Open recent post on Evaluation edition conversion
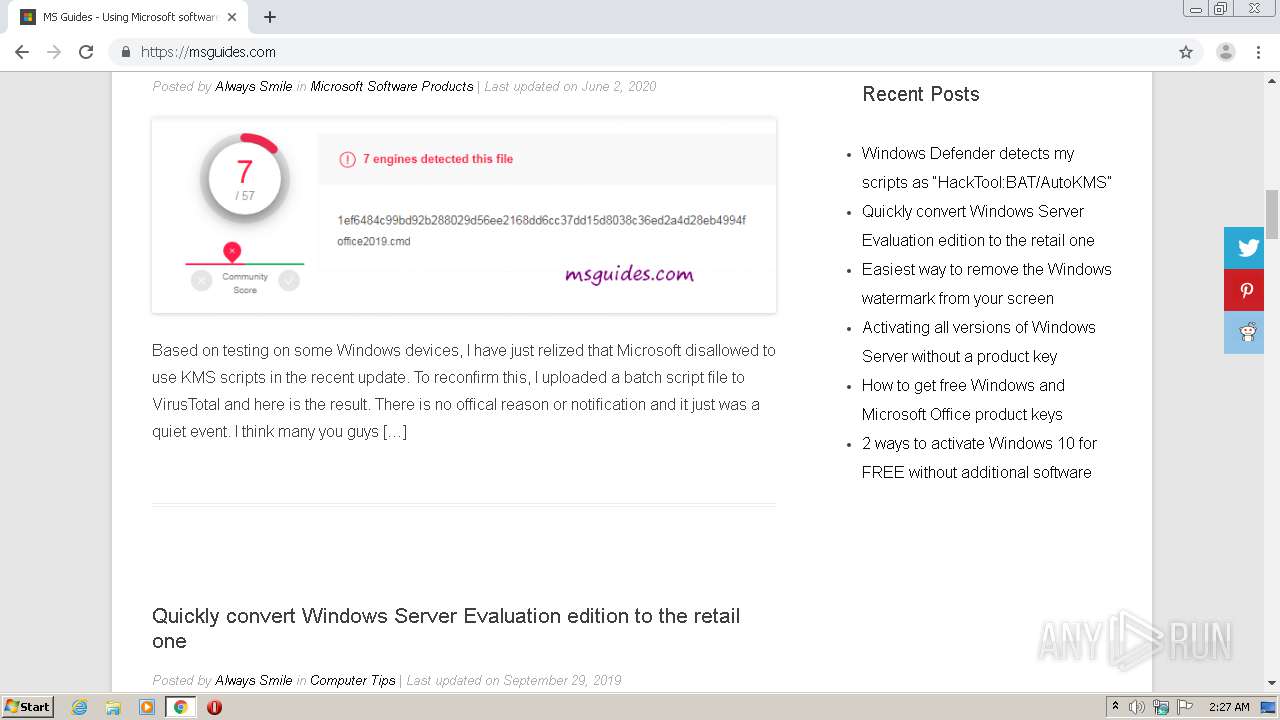The image size is (1280, 720). point(978,226)
